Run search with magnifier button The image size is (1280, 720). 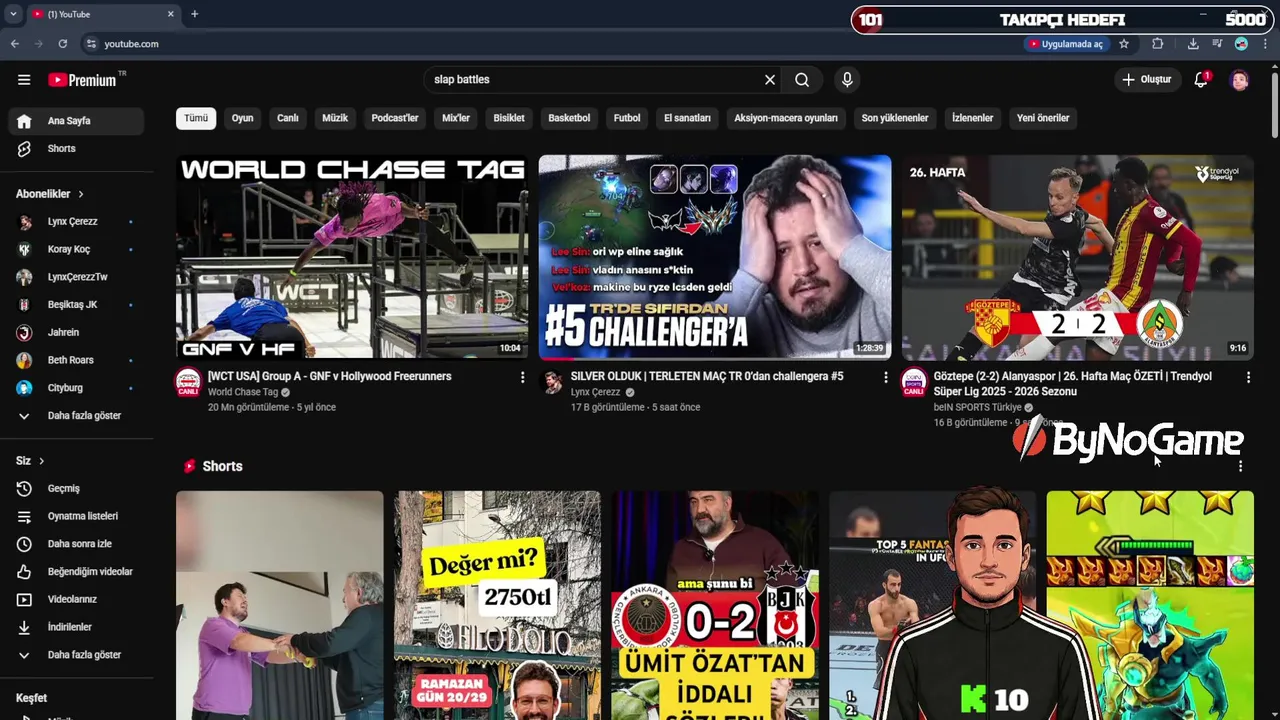tap(802, 80)
